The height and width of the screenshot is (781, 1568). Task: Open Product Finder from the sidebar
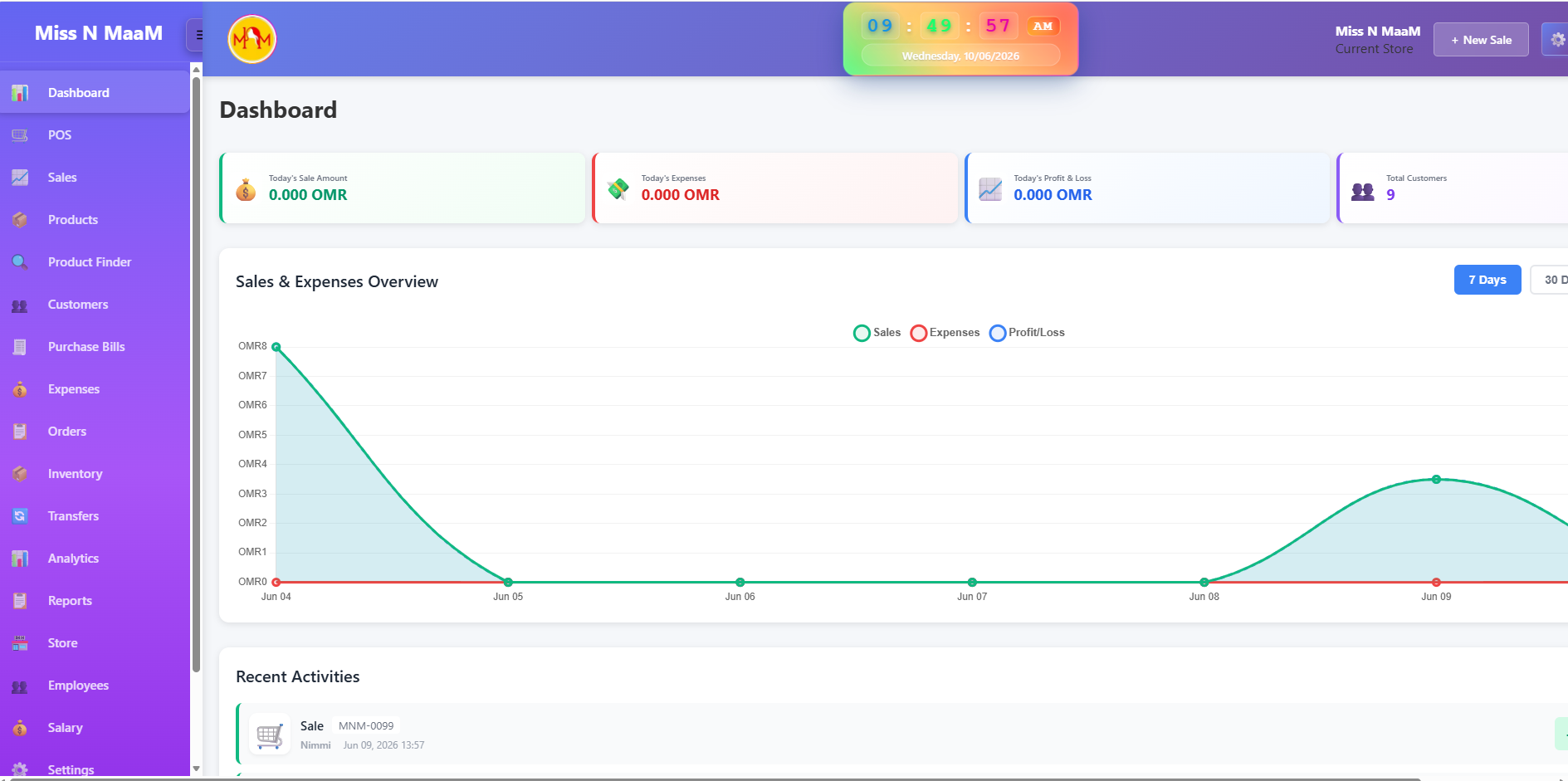(x=95, y=262)
